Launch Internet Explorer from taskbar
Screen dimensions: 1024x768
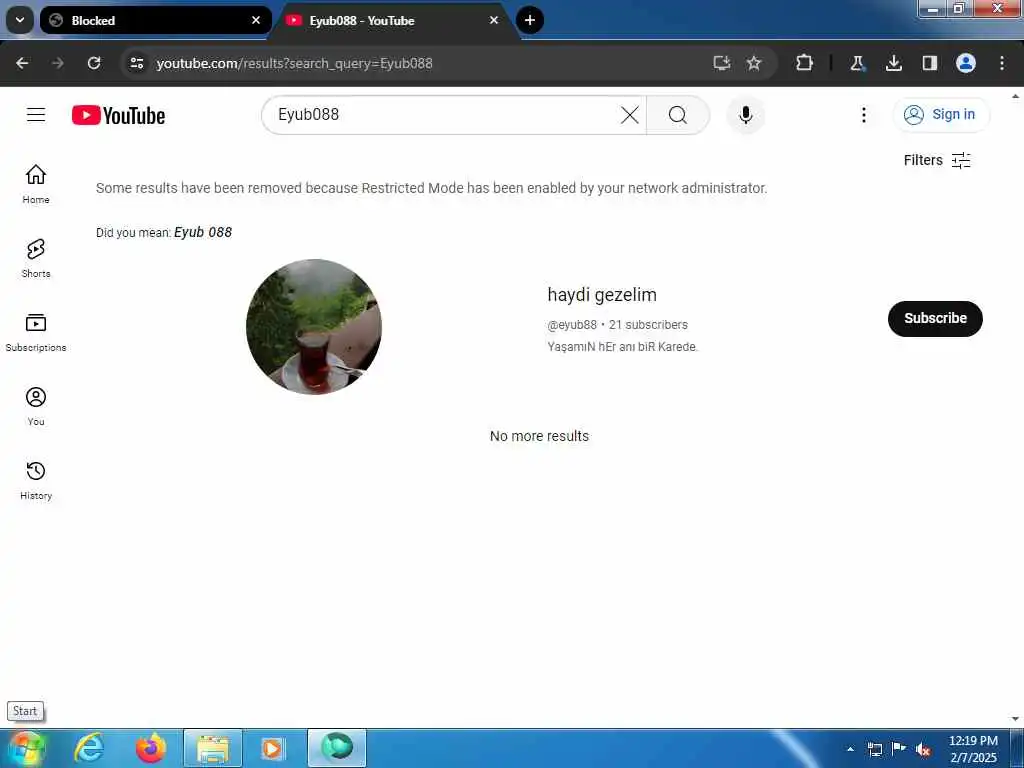click(x=89, y=748)
